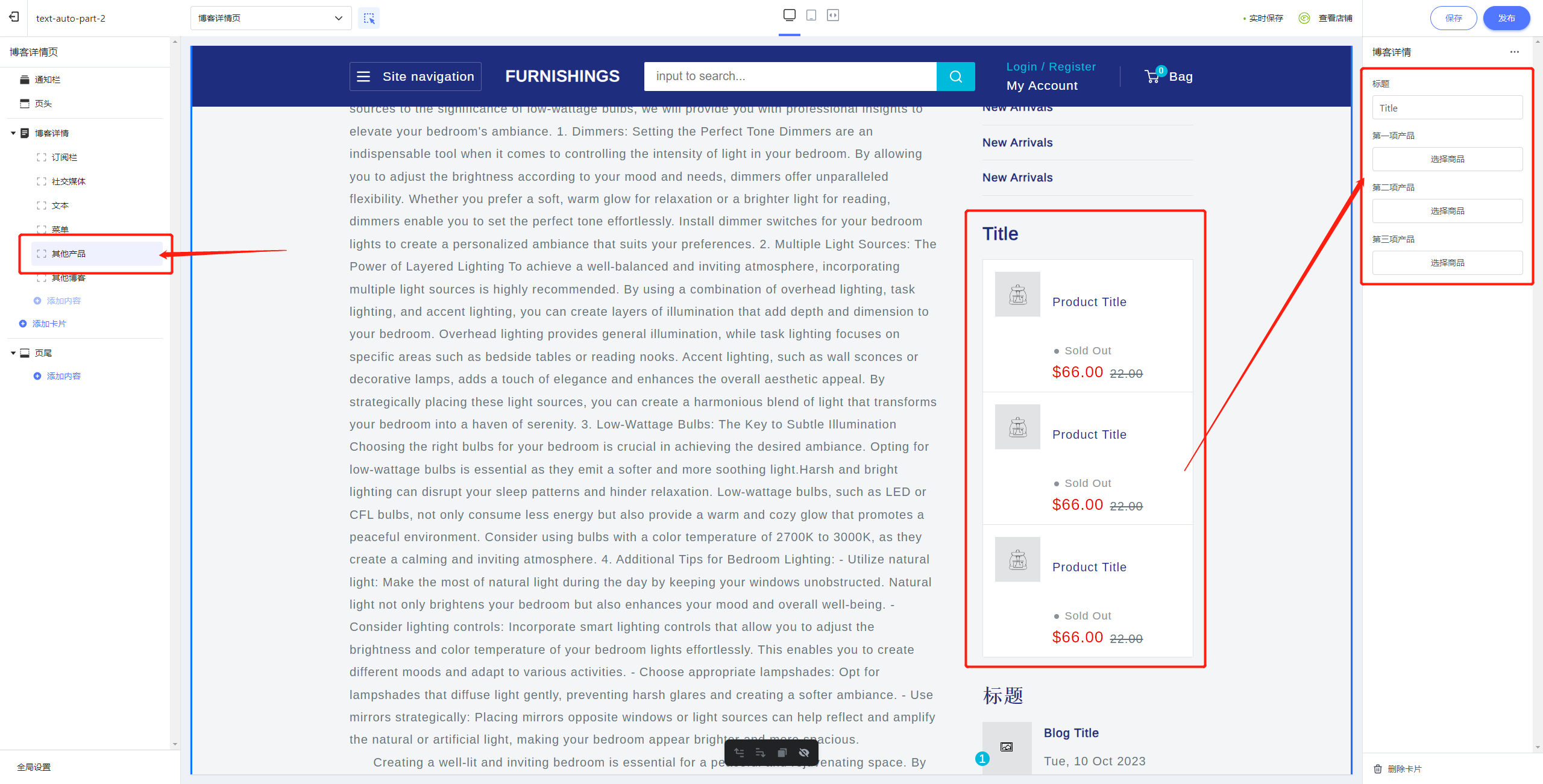Viewport: 1543px width, 784px height.
Task: Click the Login / Register link
Action: click(x=1051, y=67)
